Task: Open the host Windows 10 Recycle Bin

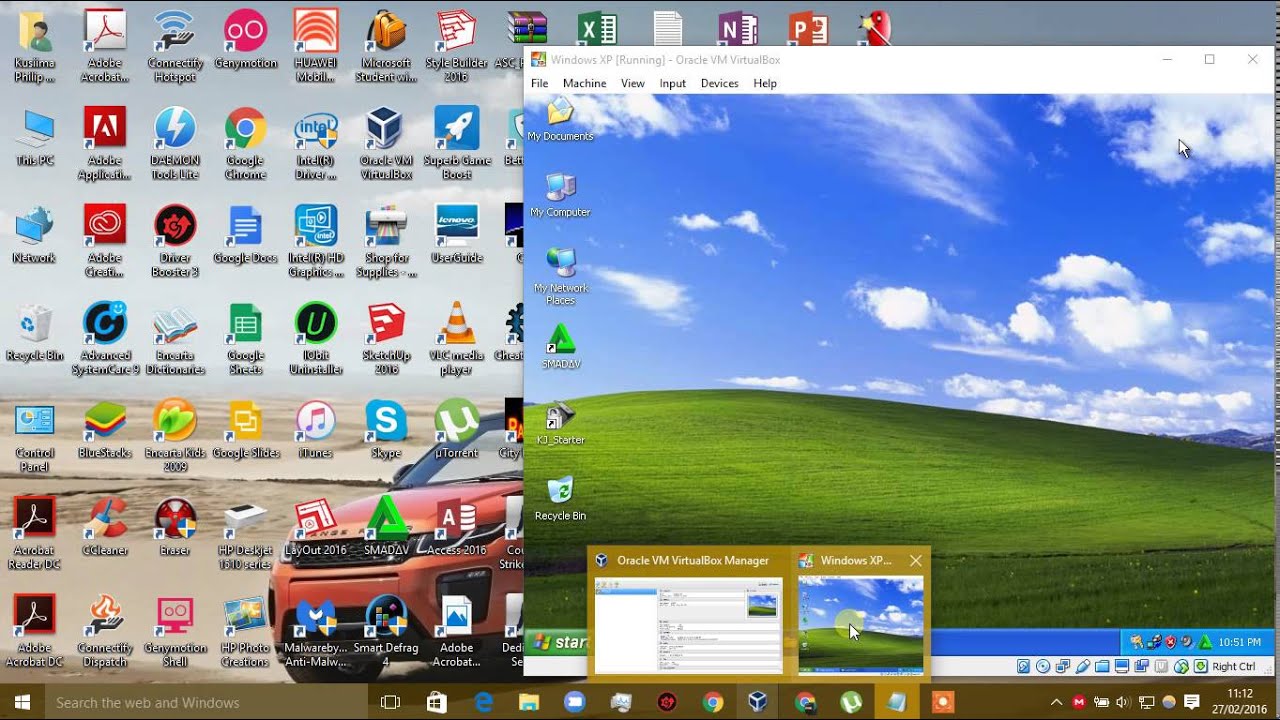Action: pos(35,332)
